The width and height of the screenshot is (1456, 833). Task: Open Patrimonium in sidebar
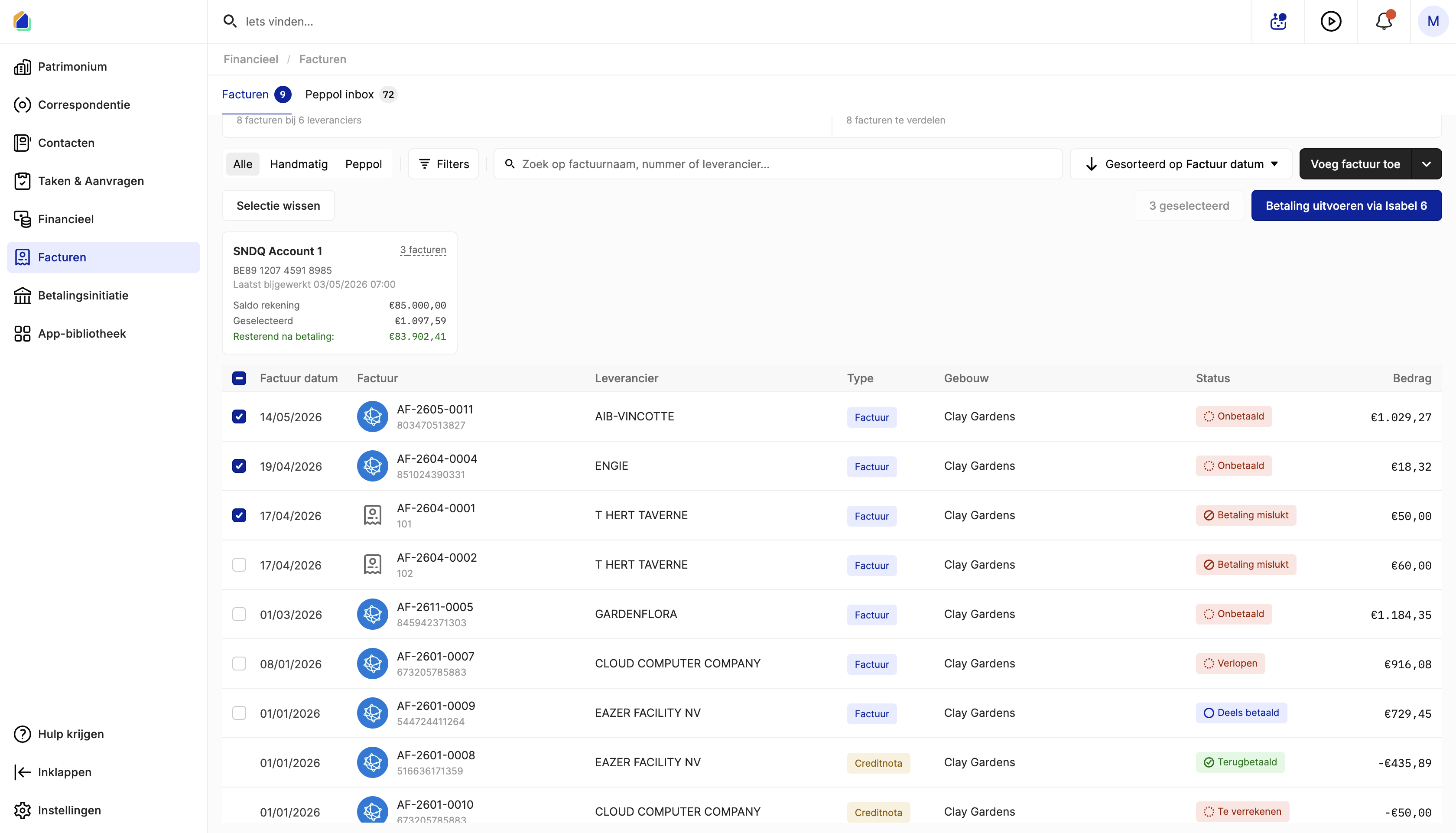pyautogui.click(x=104, y=66)
